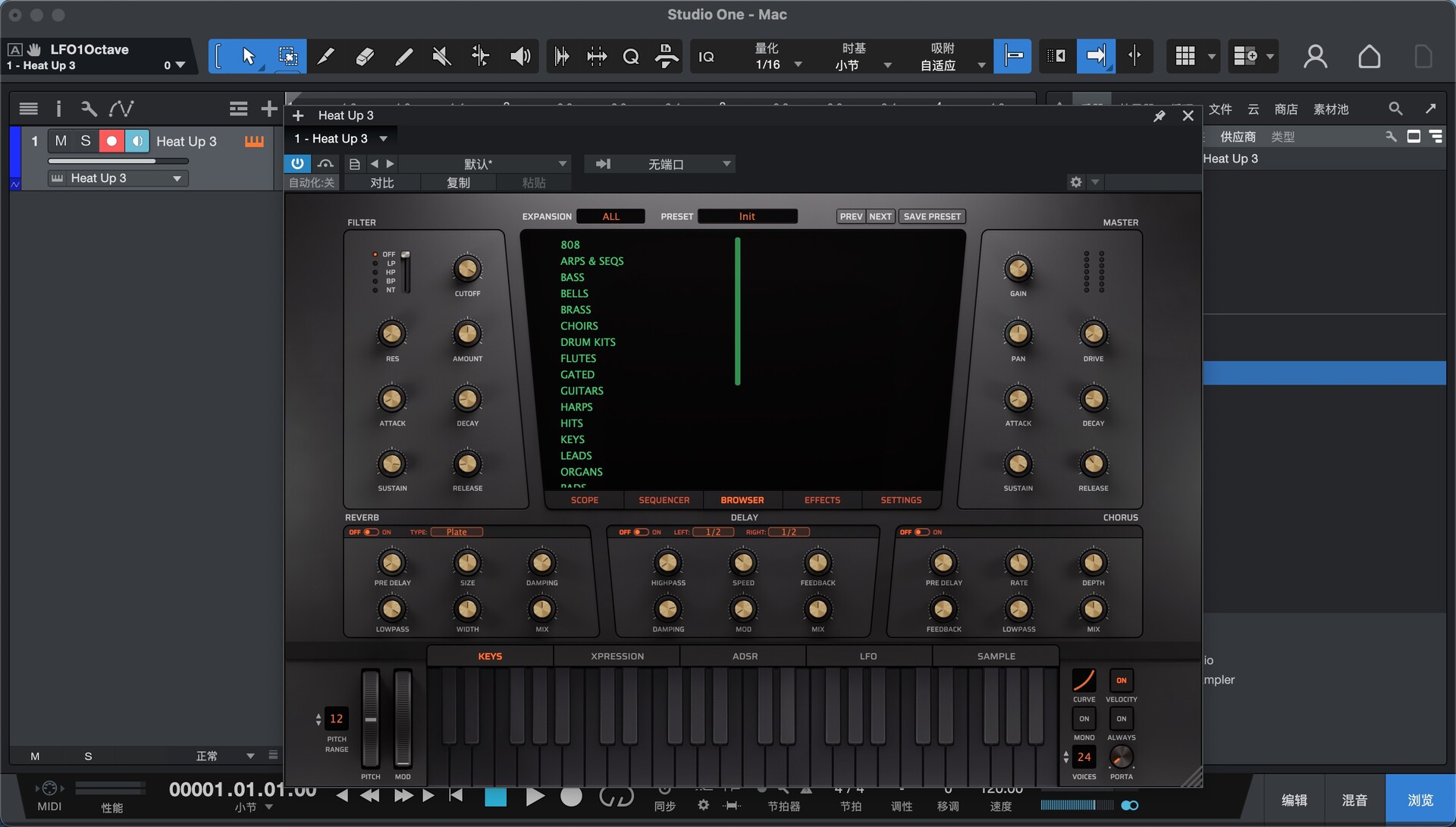This screenshot has height=827, width=1456.
Task: Toggle the plugin power bypass button
Action: click(x=297, y=164)
